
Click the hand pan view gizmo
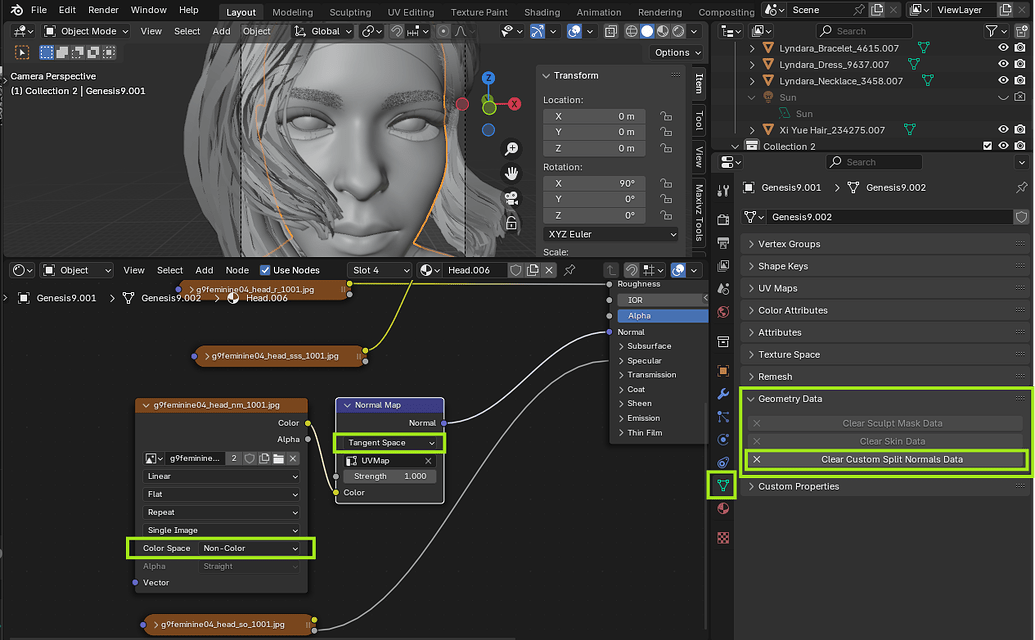point(511,174)
